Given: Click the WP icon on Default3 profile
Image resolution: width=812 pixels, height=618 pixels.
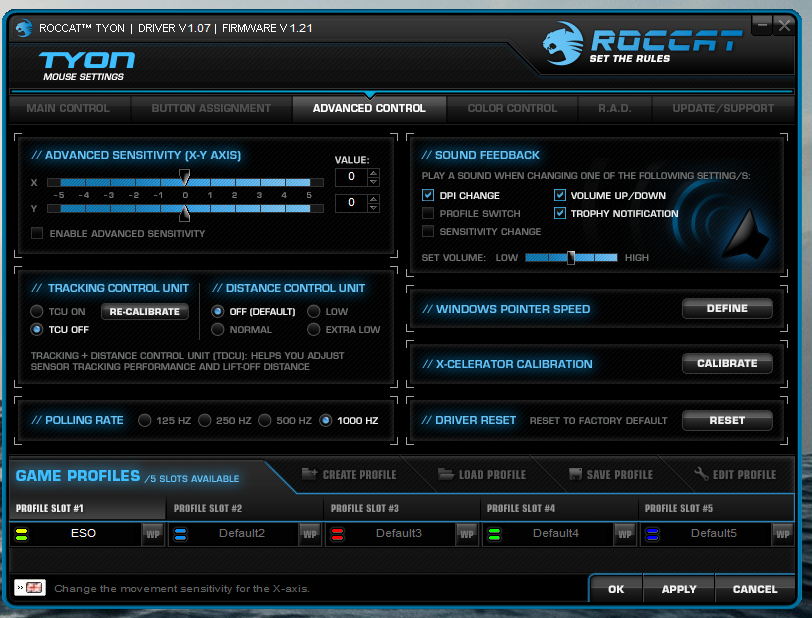Looking at the screenshot, I should [x=467, y=534].
